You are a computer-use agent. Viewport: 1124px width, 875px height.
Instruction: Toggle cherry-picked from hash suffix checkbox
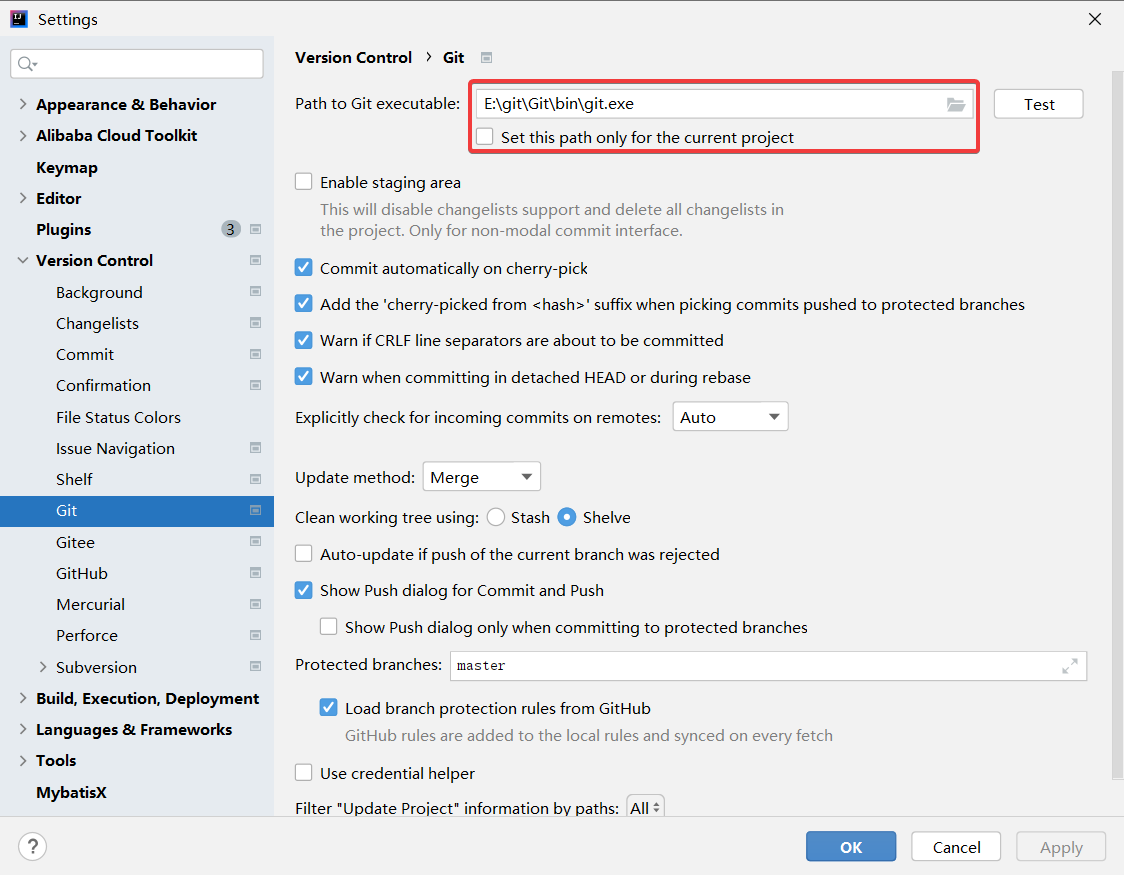304,303
